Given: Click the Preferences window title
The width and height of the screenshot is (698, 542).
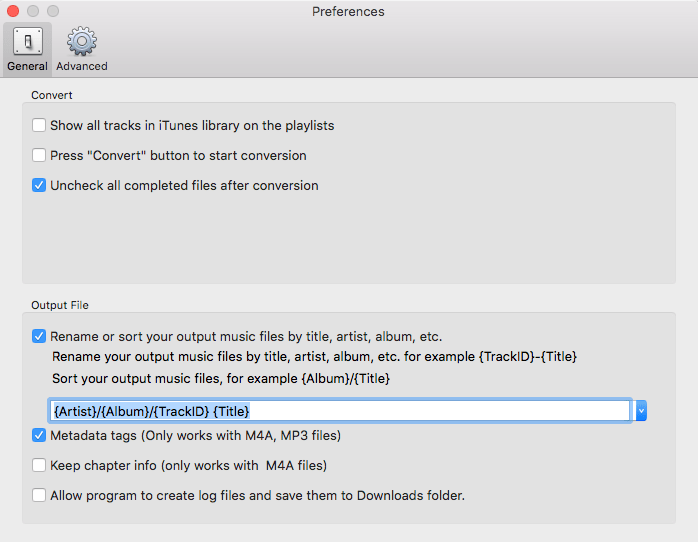Looking at the screenshot, I should tap(348, 11).
